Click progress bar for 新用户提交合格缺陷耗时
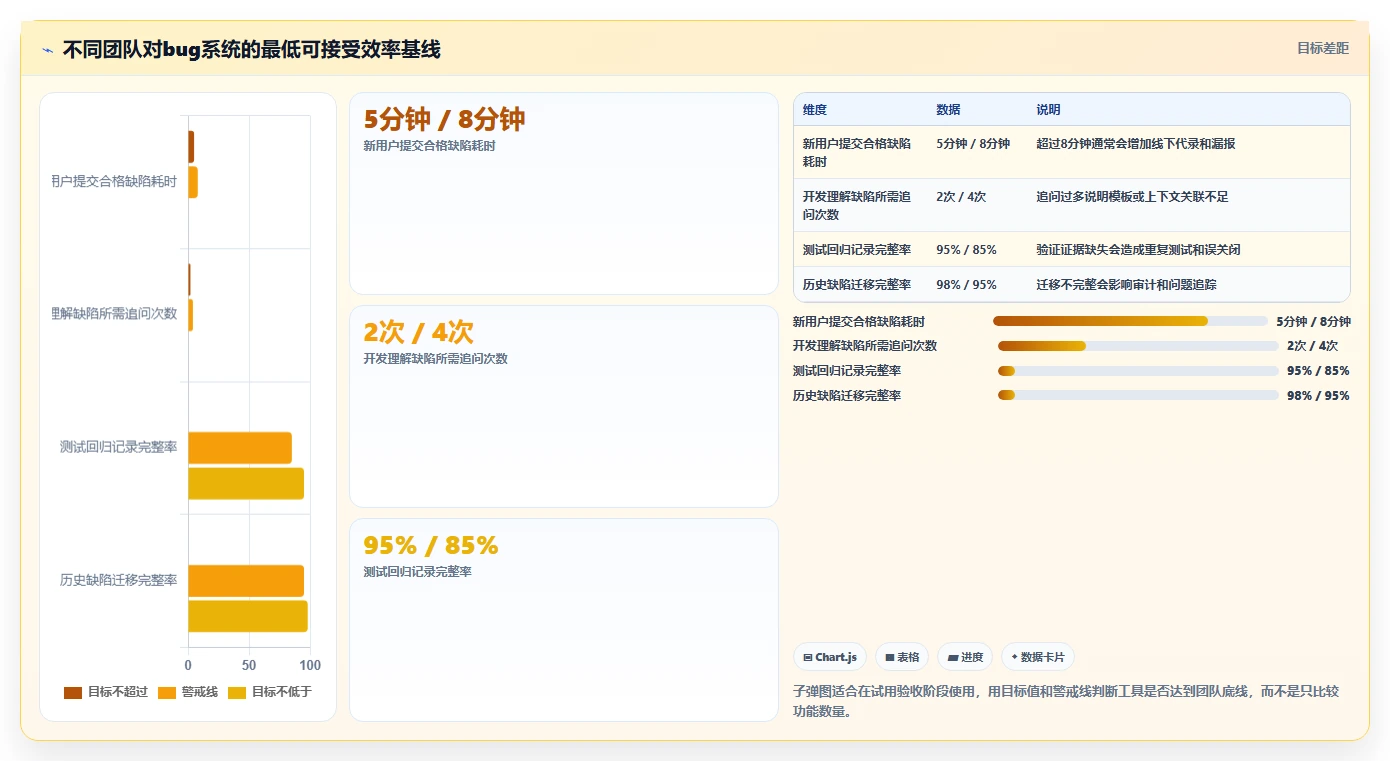Image resolution: width=1390 pixels, height=761 pixels. point(1130,321)
